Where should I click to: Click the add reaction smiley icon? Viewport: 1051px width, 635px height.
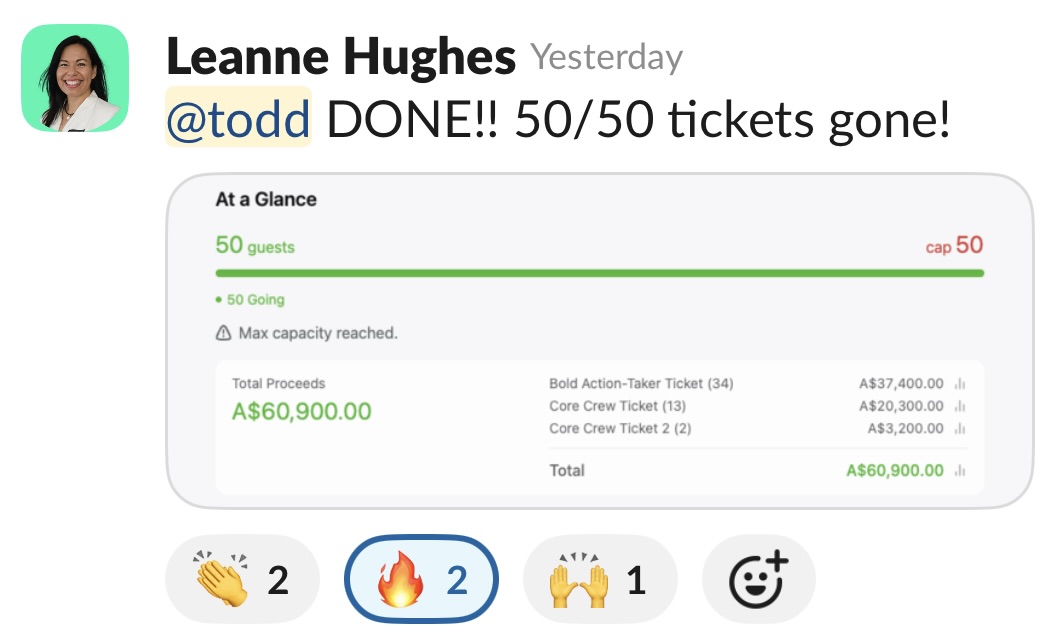tap(759, 580)
